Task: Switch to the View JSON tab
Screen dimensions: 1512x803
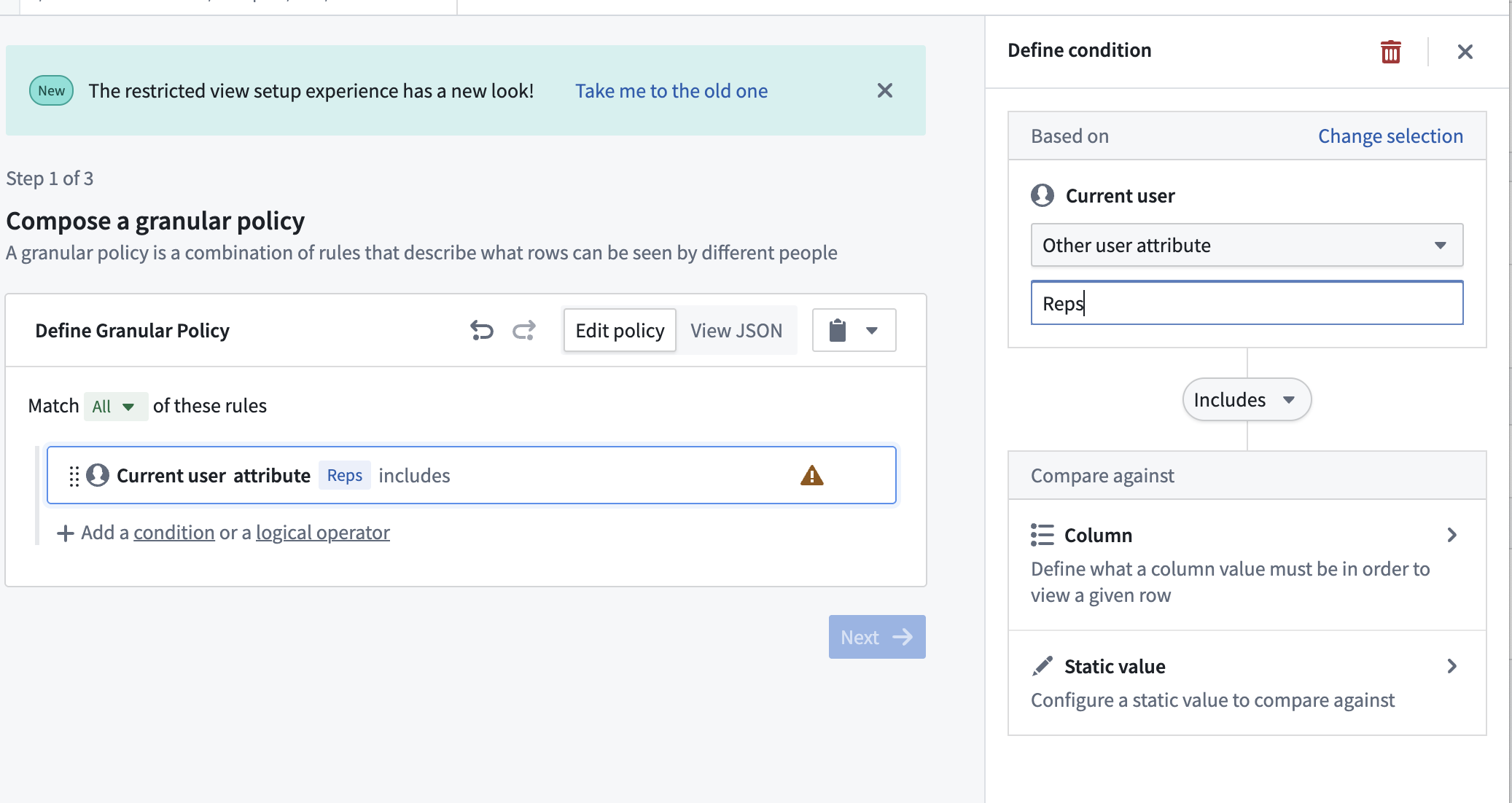Action: pyautogui.click(x=736, y=331)
